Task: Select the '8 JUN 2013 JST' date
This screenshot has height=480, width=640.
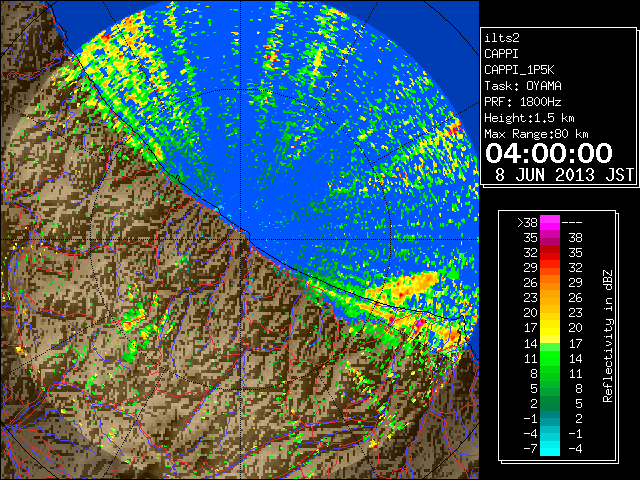Action: click(564, 175)
